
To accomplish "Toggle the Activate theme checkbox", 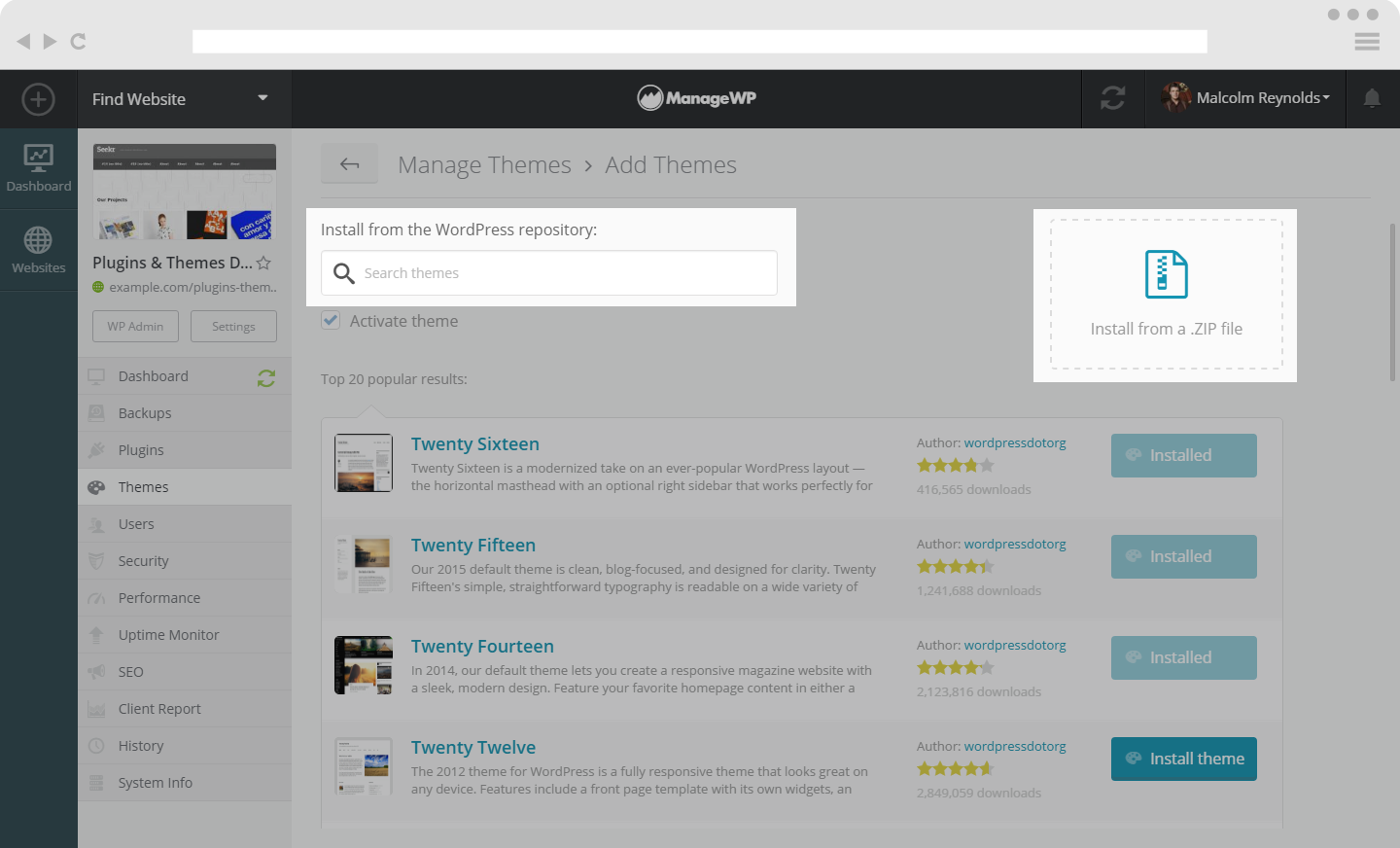I will 331,320.
